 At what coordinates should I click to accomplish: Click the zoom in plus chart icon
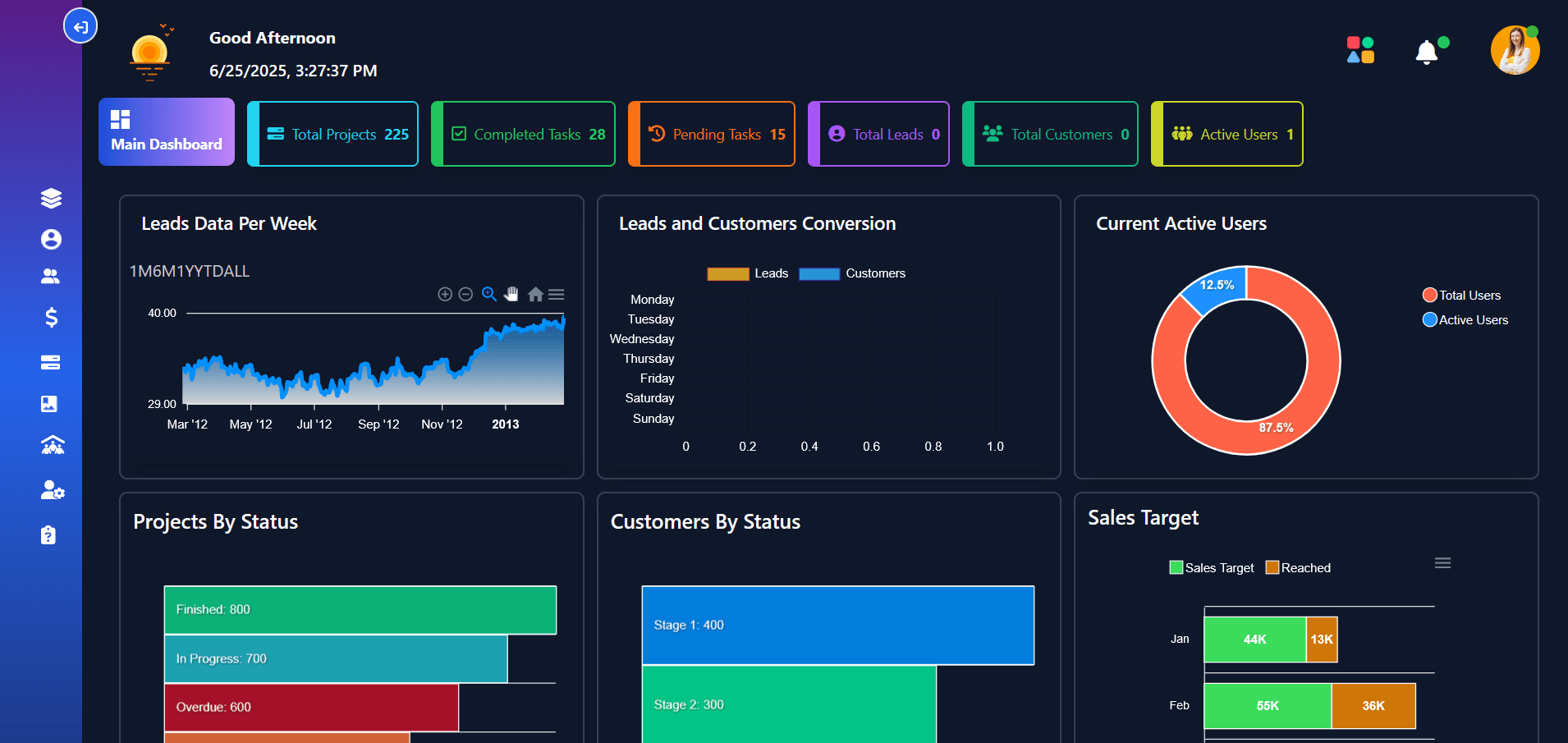(445, 294)
